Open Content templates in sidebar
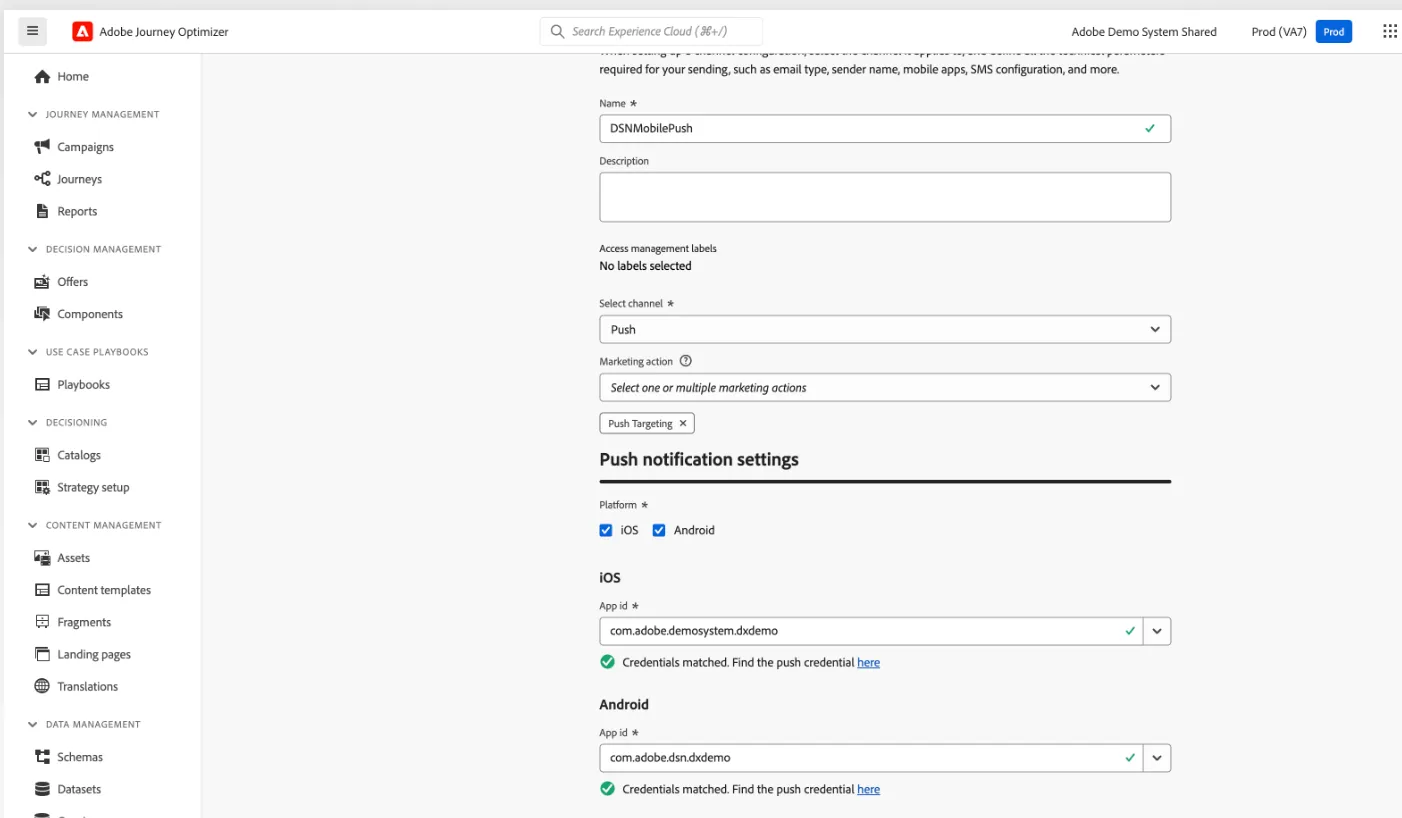Screen dimensions: 1402x818 coord(104,590)
